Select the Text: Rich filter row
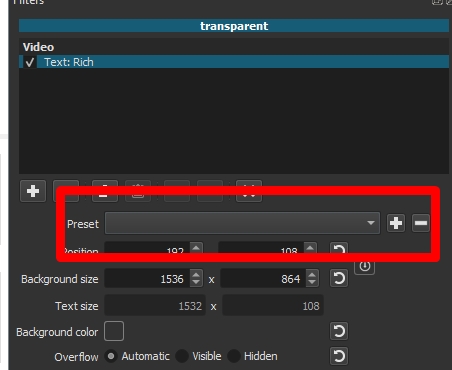The width and height of the screenshot is (452, 370). tap(234, 62)
